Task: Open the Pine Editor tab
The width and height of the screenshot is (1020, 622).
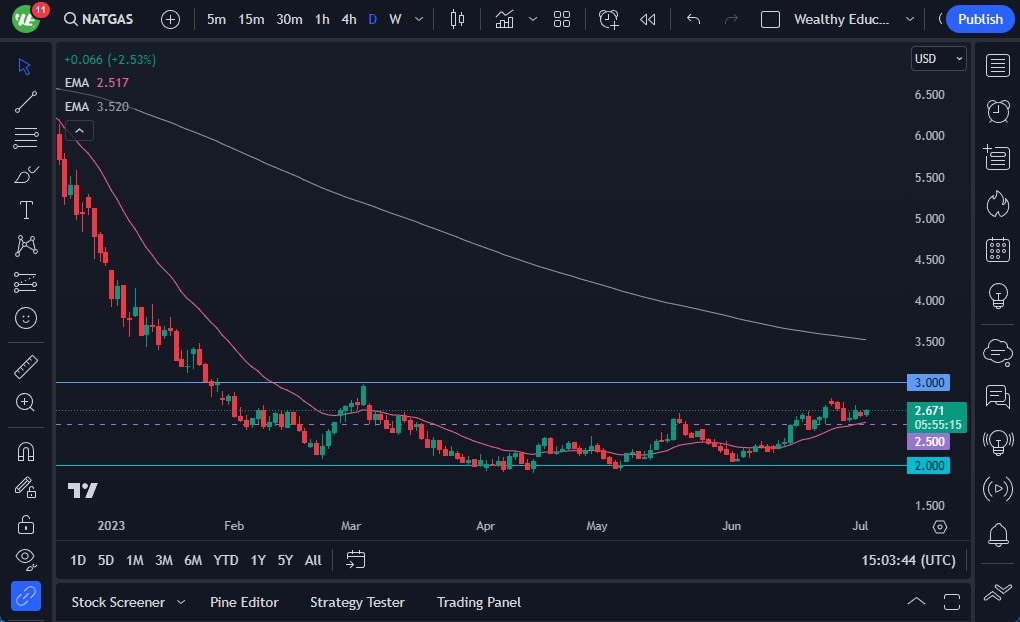Action: click(244, 602)
